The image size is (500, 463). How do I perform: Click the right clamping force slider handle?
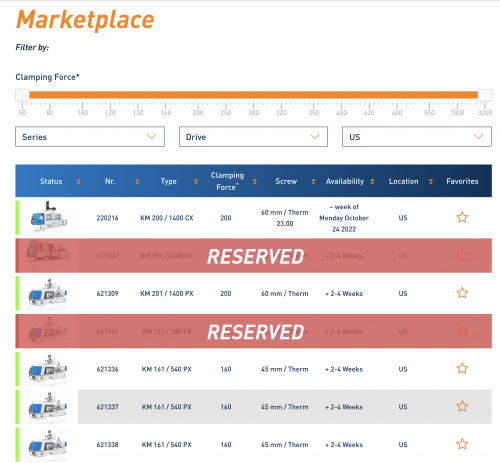pos(485,95)
